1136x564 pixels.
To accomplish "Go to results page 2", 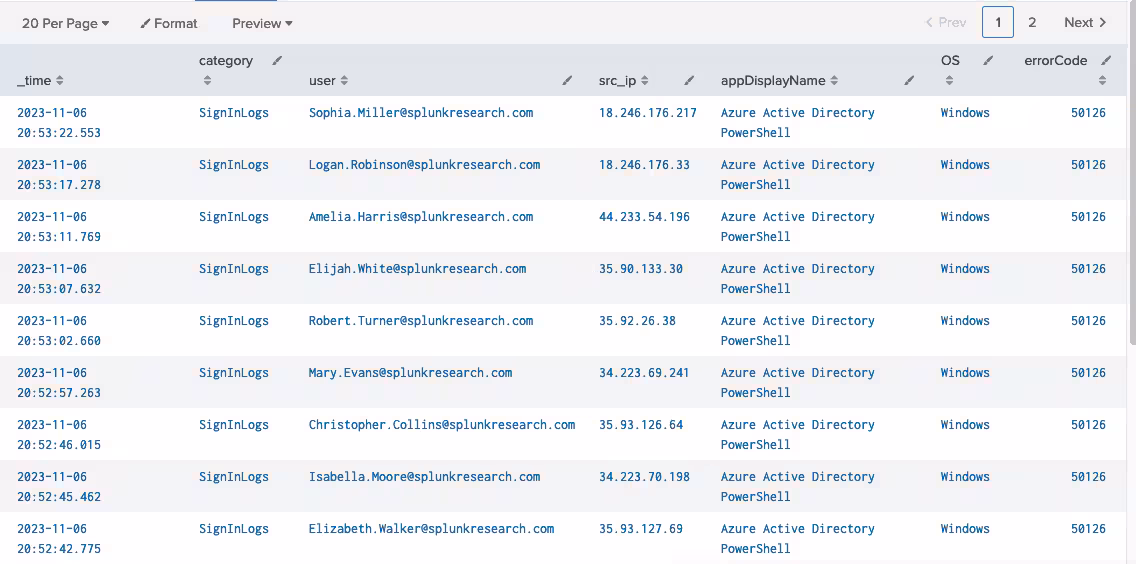I will click(x=1032, y=22).
